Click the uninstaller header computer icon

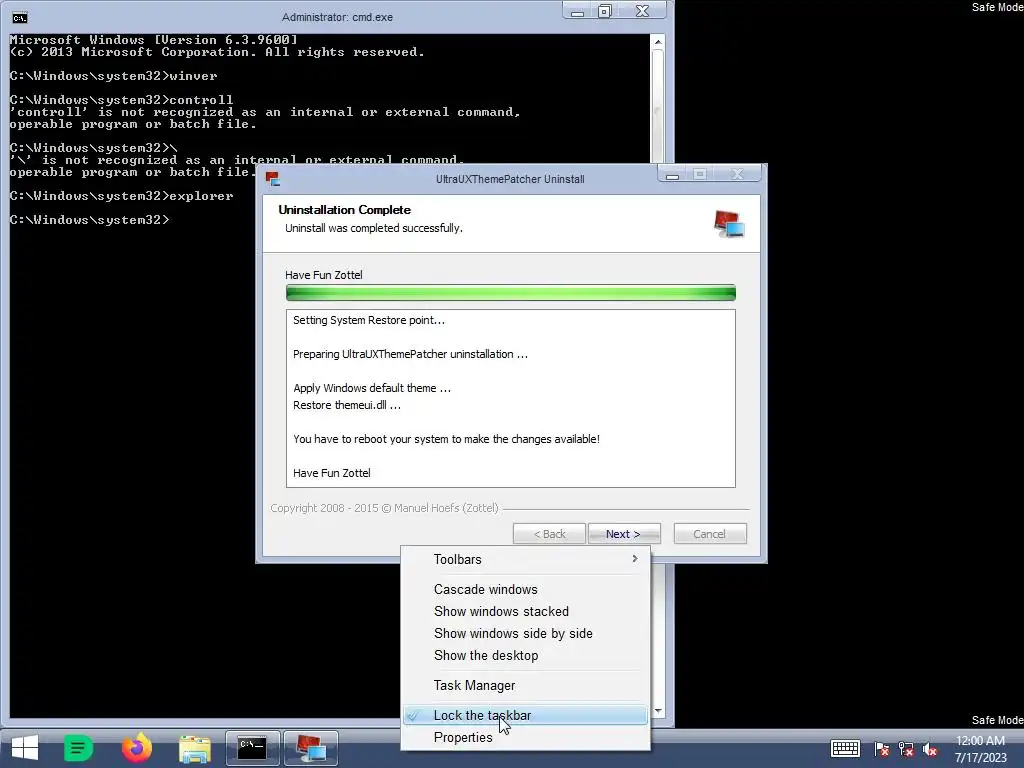tap(729, 224)
